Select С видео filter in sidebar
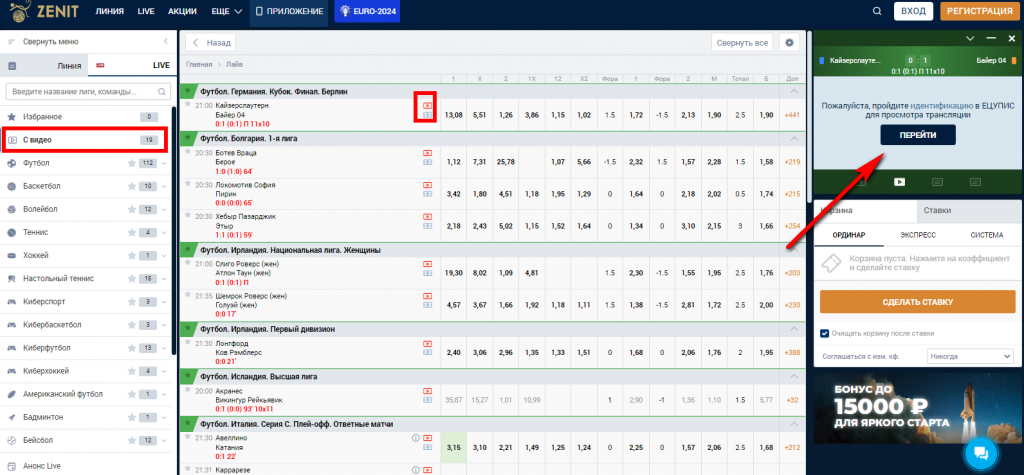This screenshot has width=1024, height=475. pyautogui.click(x=85, y=140)
